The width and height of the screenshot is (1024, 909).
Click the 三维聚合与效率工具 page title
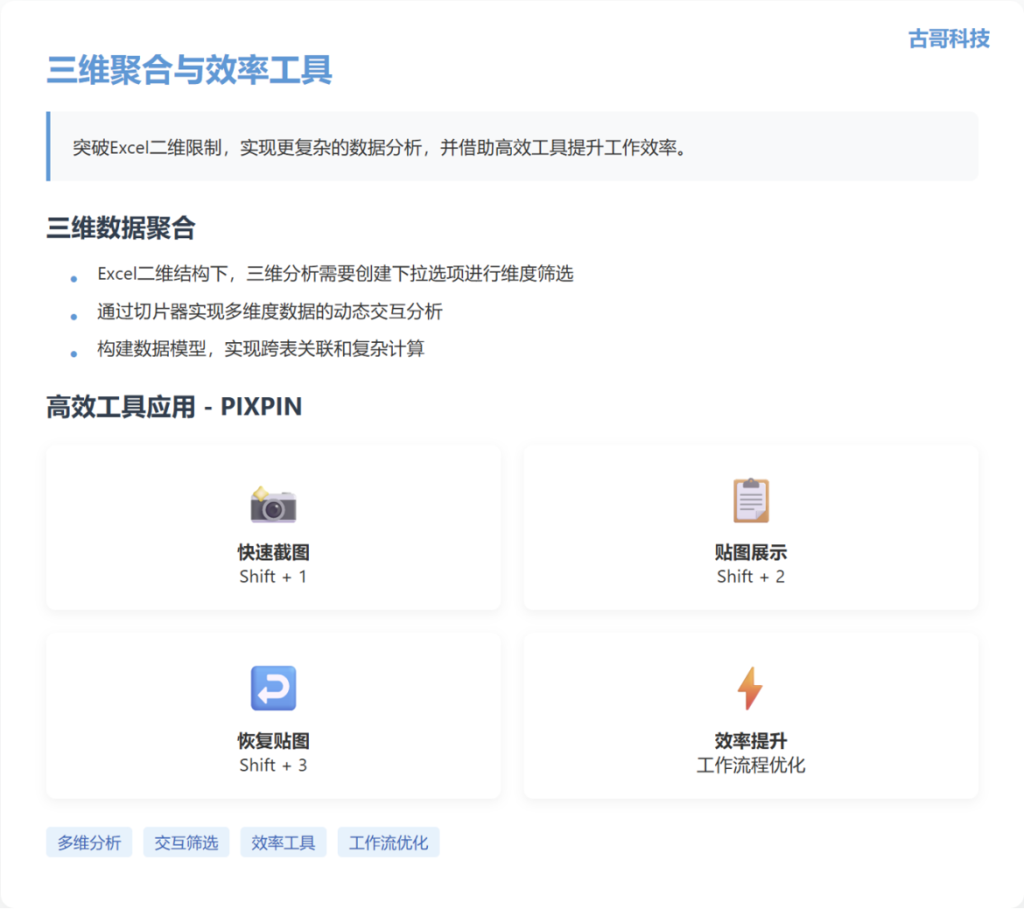pos(189,70)
